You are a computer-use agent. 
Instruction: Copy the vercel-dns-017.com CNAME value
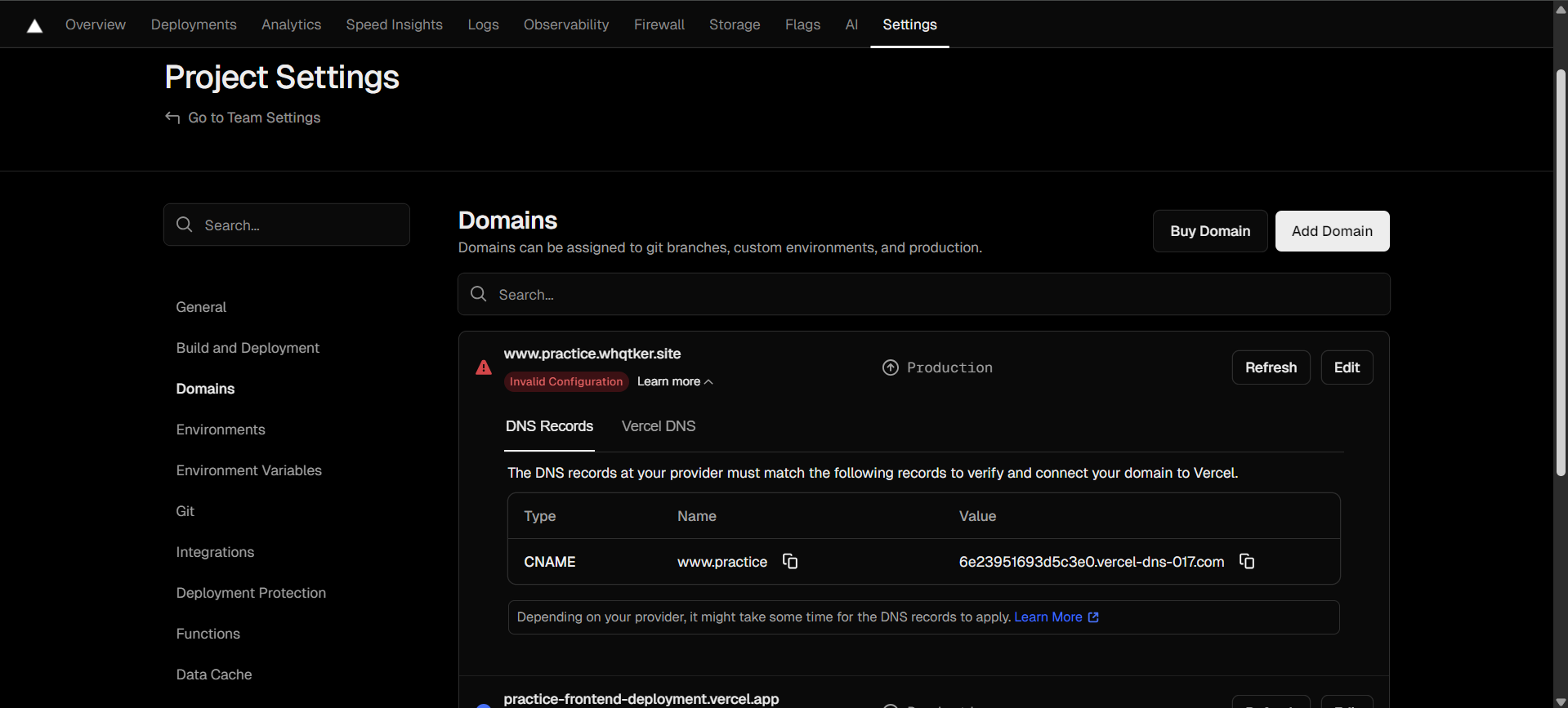pos(1247,561)
